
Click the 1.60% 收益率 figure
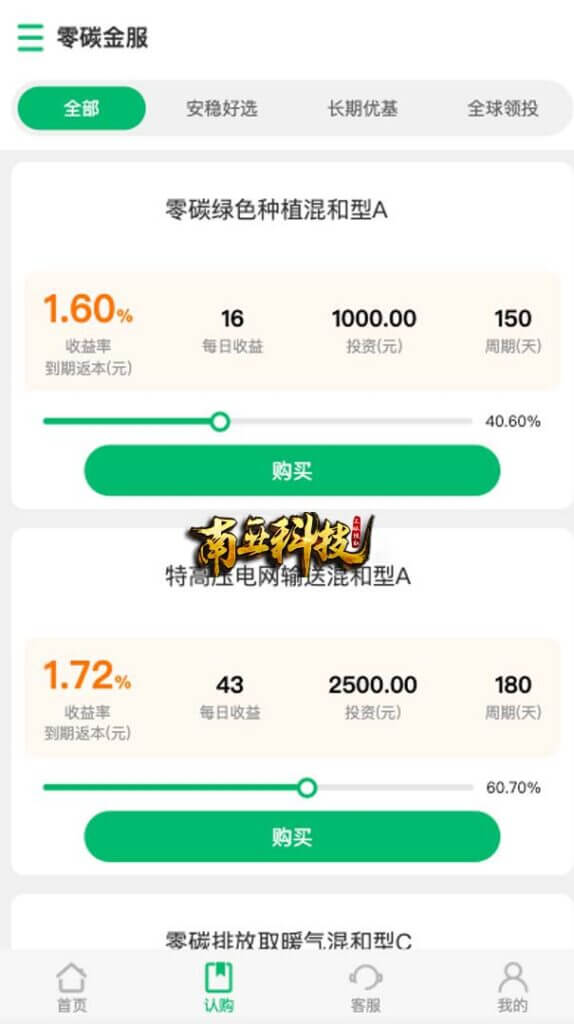pyautogui.click(x=88, y=309)
